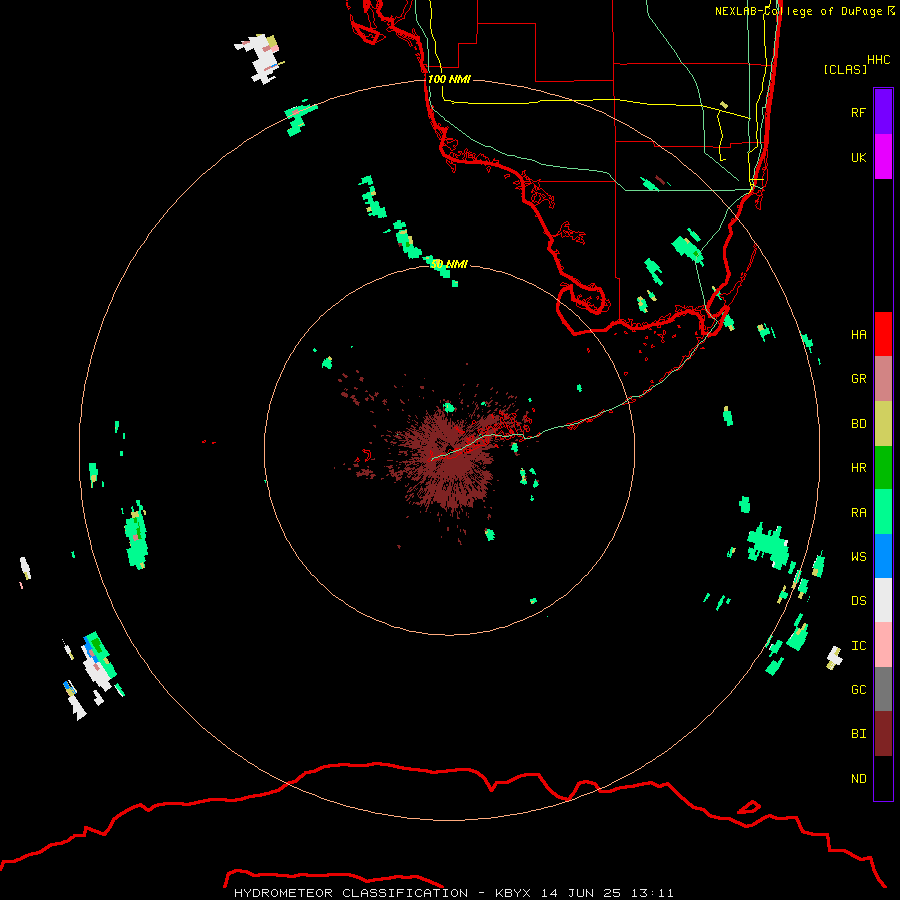Click the BI legend label
Image resolution: width=900 pixels, height=900 pixels.
tap(858, 734)
